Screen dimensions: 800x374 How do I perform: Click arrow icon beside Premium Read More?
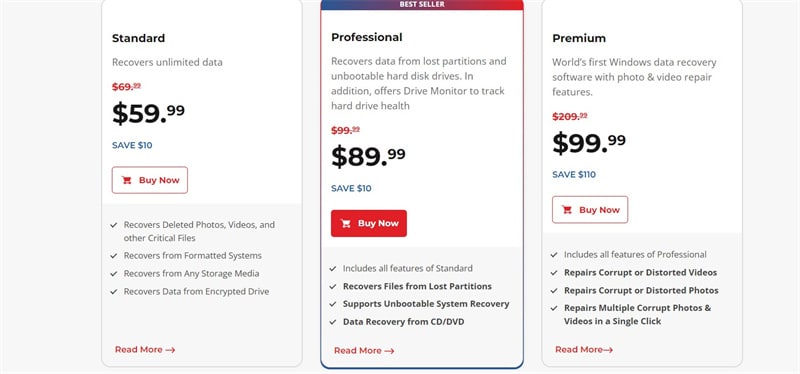608,350
